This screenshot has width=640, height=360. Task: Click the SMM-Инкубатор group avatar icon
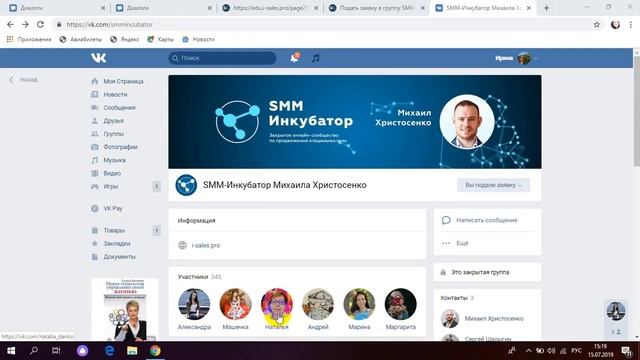pyautogui.click(x=186, y=185)
